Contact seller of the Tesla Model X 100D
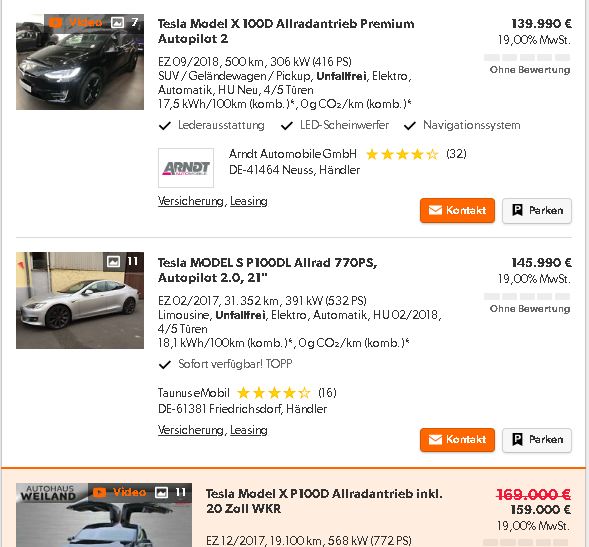Viewport: 589px width, 547px height. (457, 210)
